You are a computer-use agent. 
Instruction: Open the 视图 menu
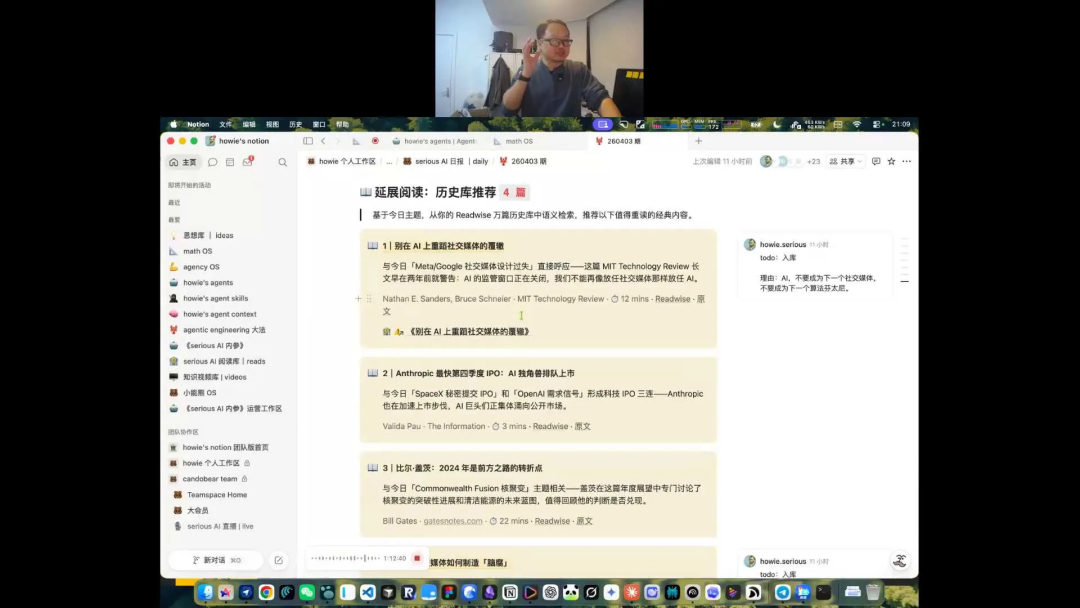click(273, 125)
